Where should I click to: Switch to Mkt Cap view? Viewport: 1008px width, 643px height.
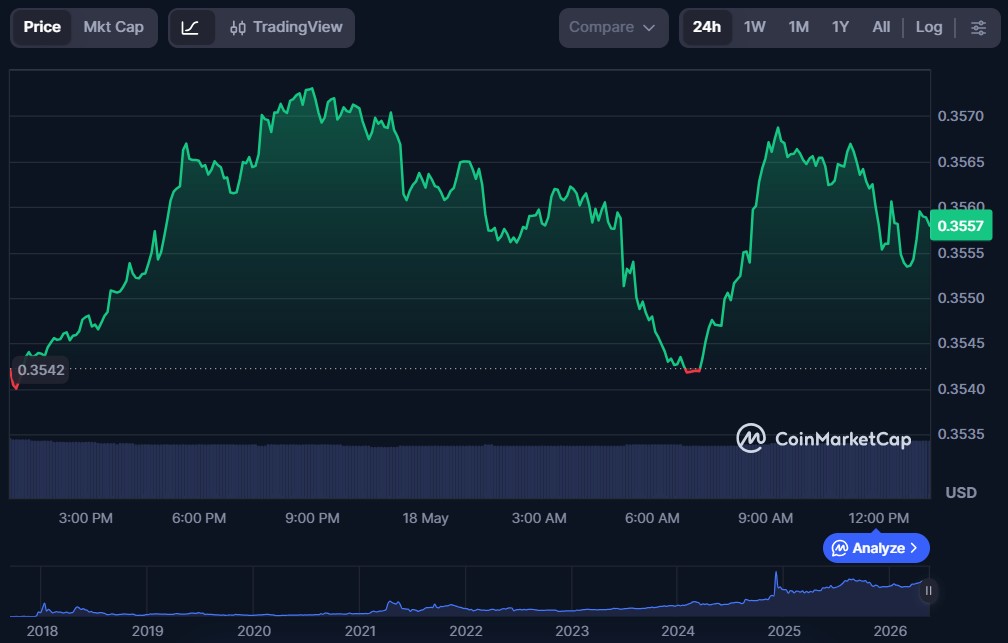tap(114, 27)
